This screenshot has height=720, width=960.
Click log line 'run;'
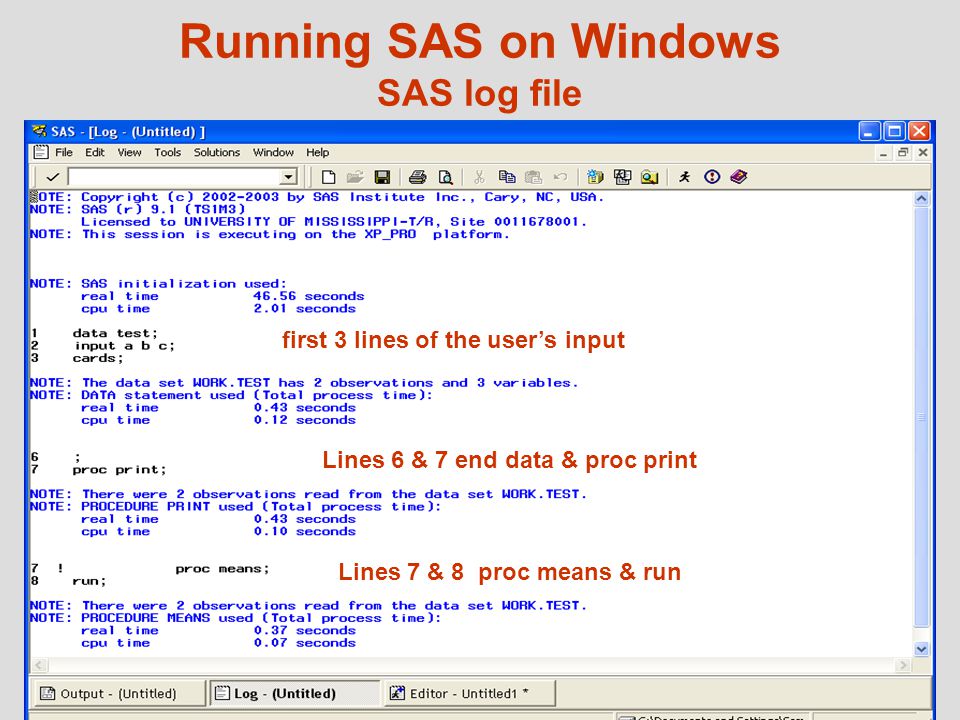tap(89, 581)
